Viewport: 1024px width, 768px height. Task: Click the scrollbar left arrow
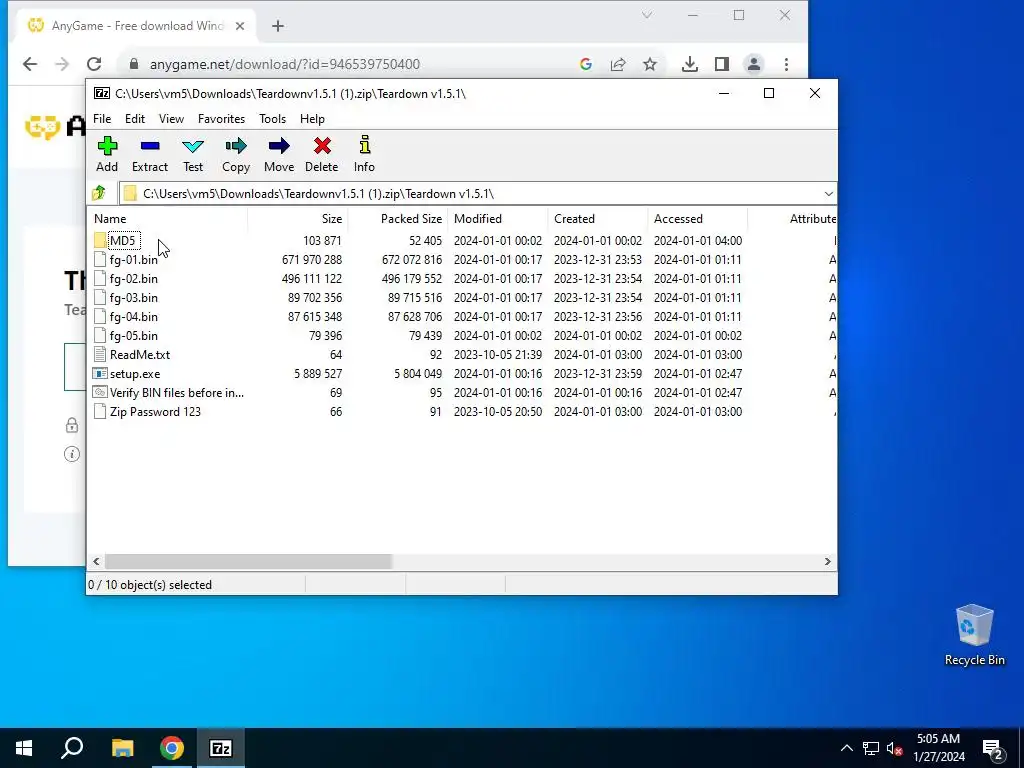[x=97, y=562]
